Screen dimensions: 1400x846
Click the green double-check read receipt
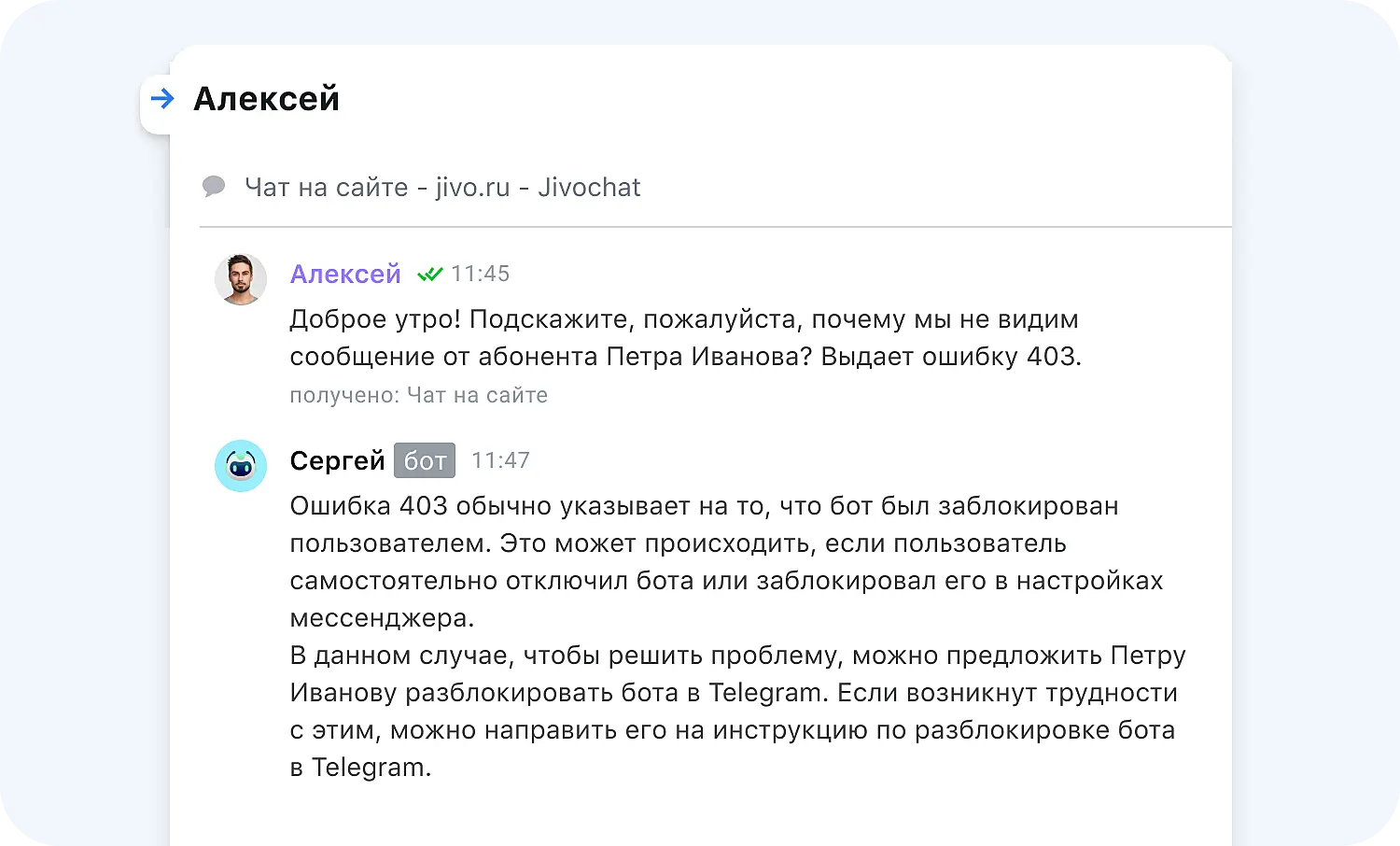pyautogui.click(x=429, y=275)
